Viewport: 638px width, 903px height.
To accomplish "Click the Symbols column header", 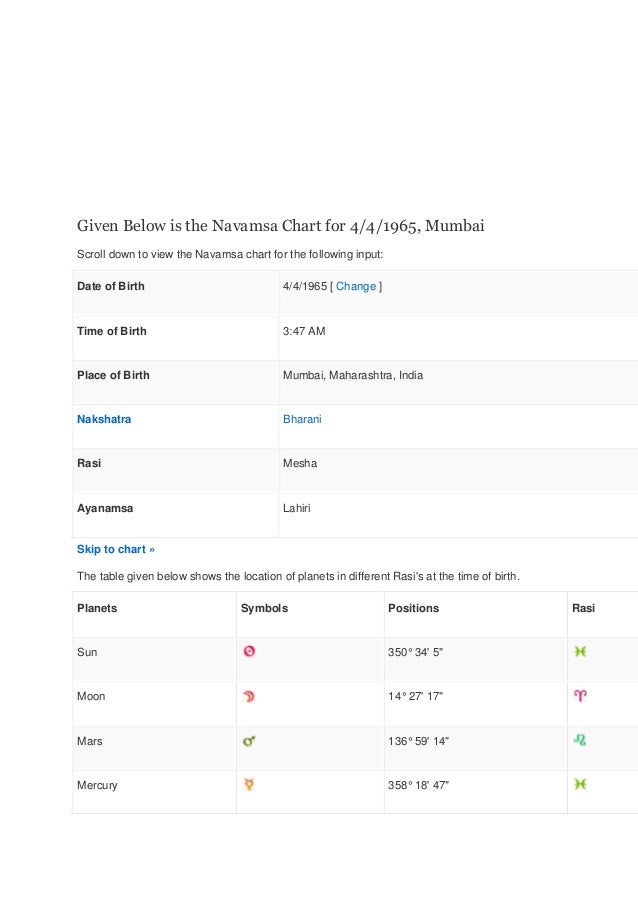I will pyautogui.click(x=264, y=608).
